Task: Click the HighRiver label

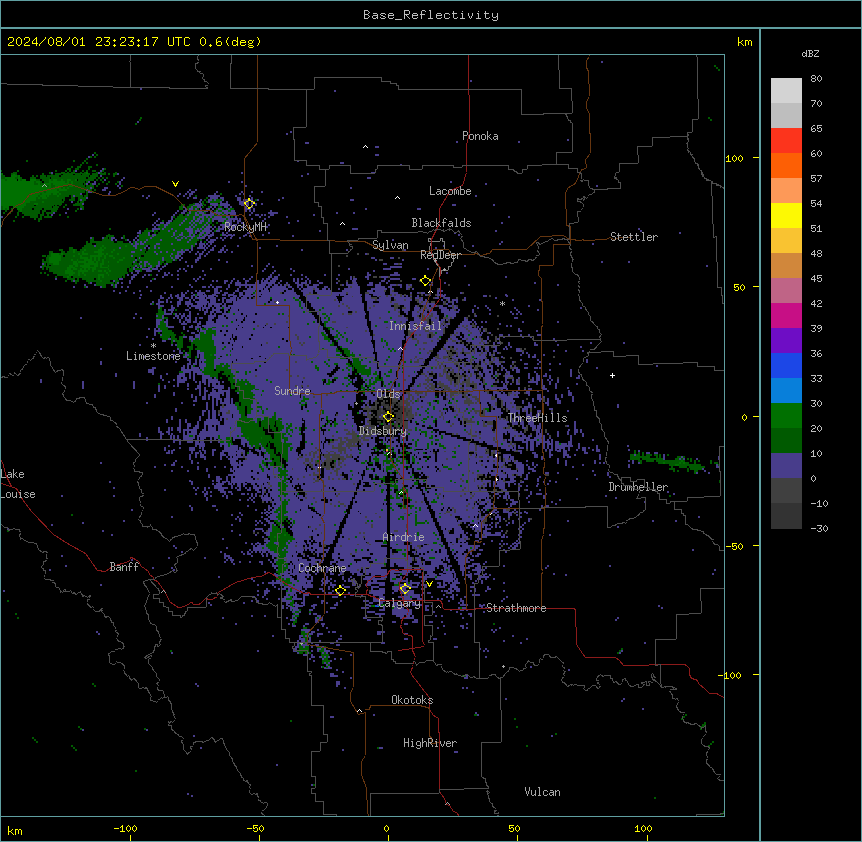Action: [430, 743]
